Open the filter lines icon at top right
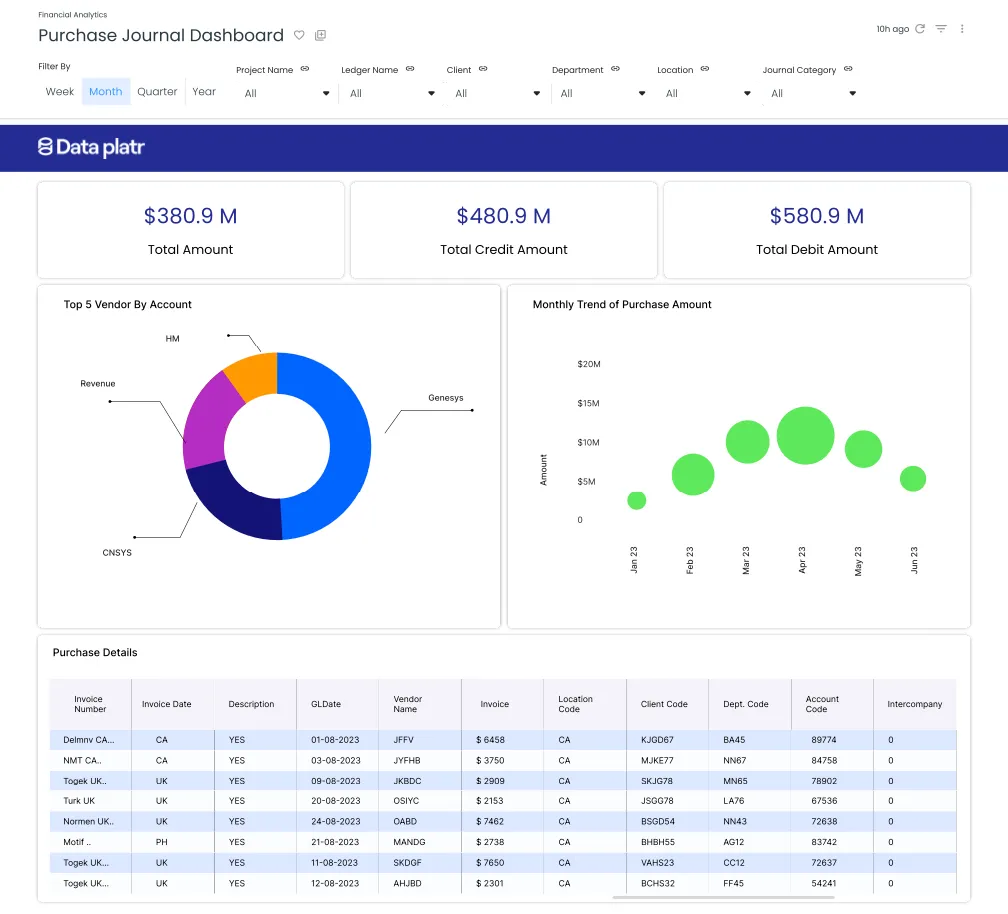 point(941,29)
